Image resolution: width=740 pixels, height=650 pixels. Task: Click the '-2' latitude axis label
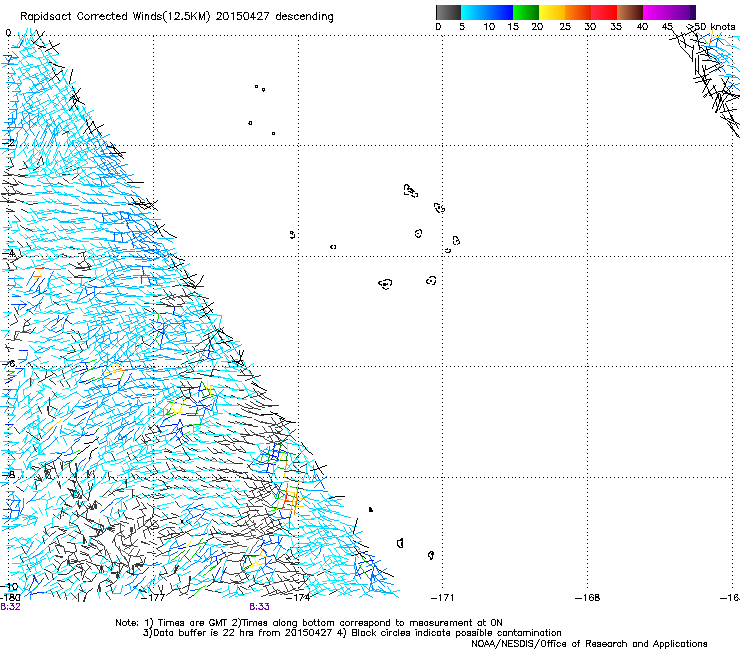[9, 142]
